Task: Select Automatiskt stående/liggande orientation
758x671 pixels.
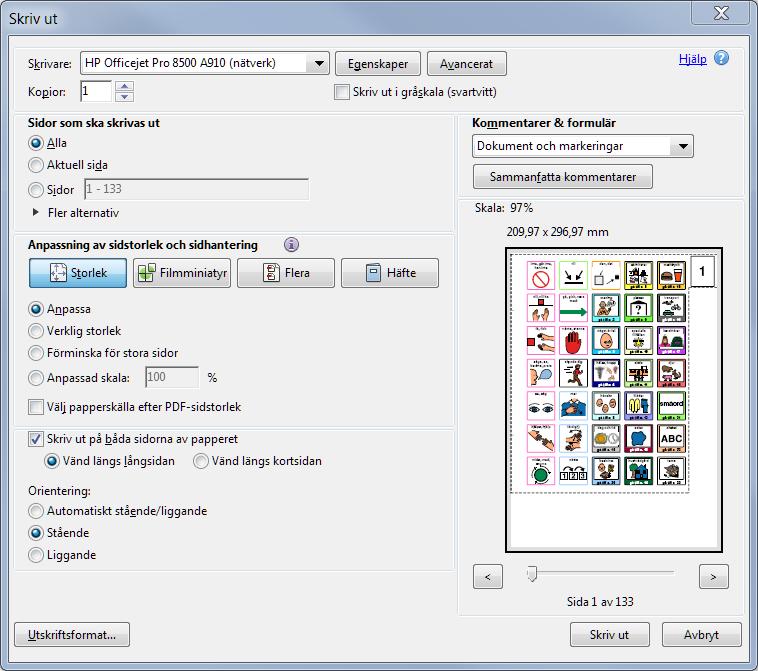Action: click(36, 511)
